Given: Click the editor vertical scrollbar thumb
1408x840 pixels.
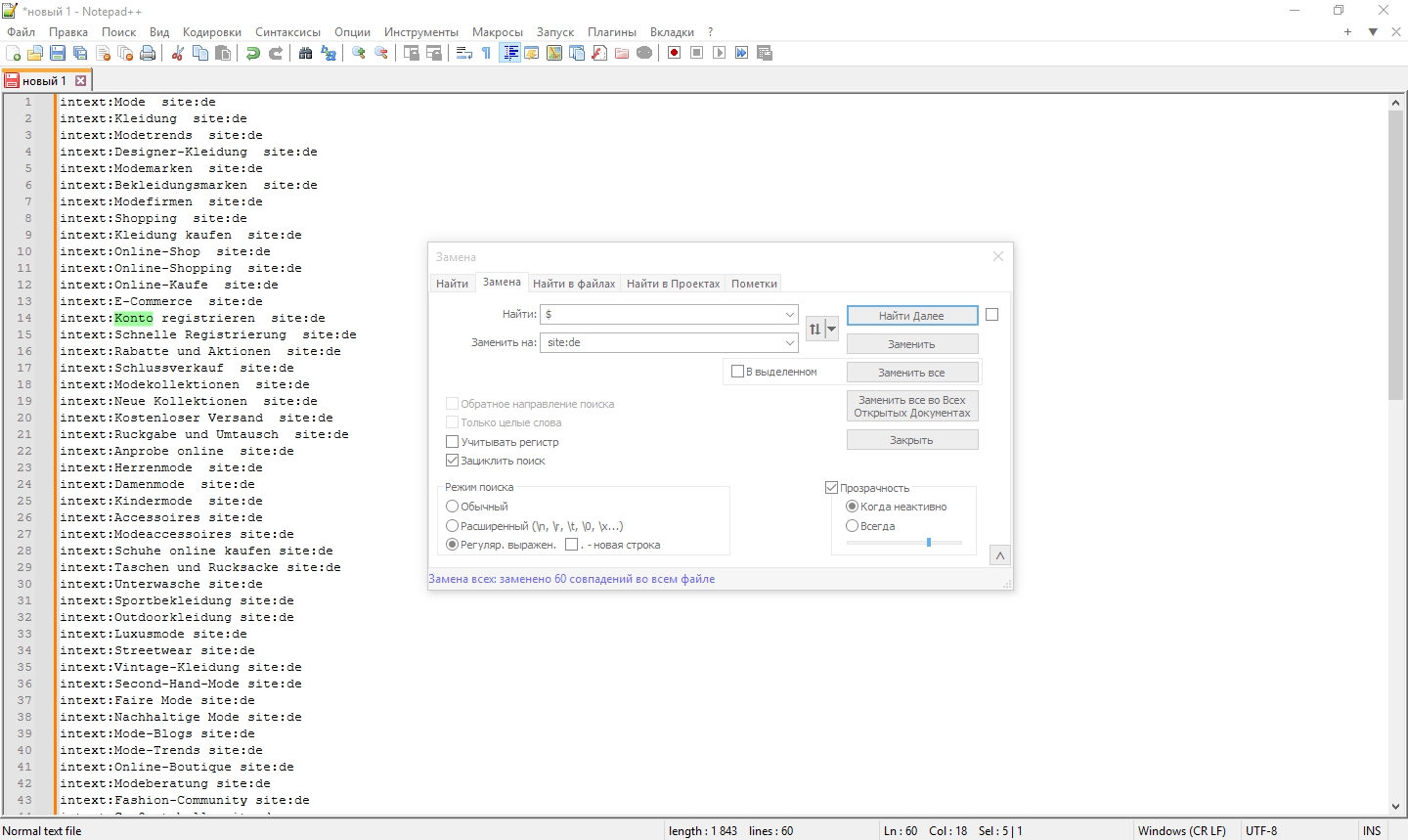Looking at the screenshot, I should 1395,255.
